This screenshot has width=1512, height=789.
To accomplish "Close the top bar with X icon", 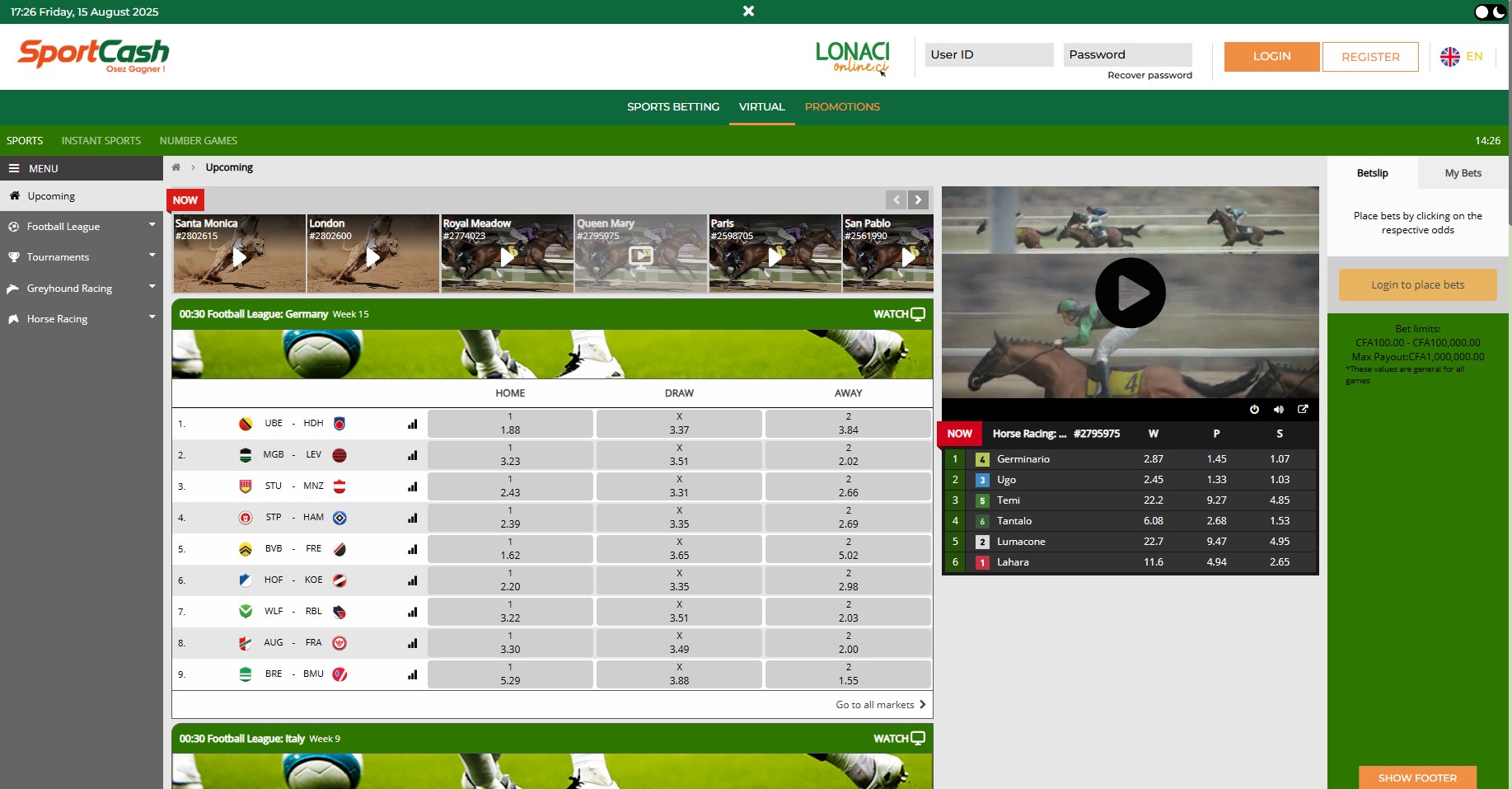I will tap(748, 12).
